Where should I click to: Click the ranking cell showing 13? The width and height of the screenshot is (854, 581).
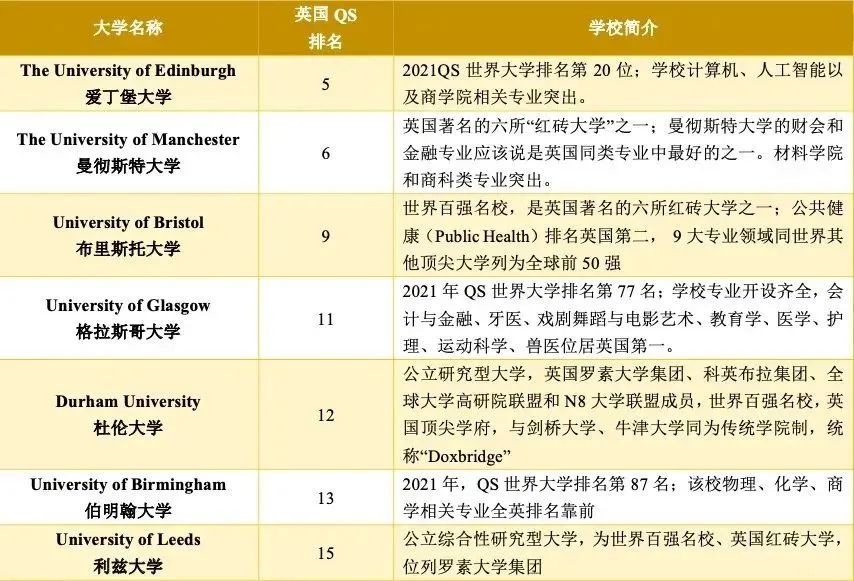coord(325,497)
